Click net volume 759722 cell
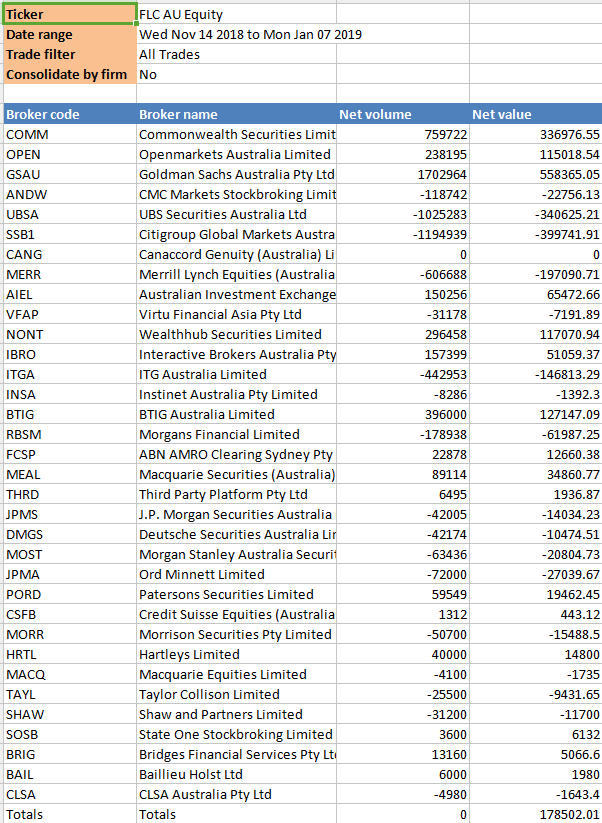This screenshot has height=823, width=602. point(403,134)
